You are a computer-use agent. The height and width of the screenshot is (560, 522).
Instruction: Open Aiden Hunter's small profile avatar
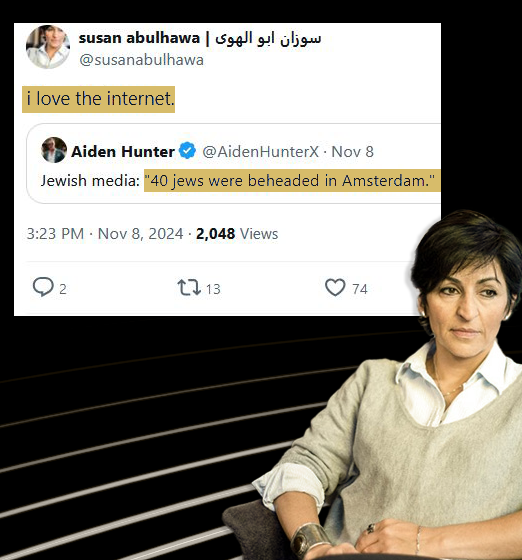[x=54, y=150]
